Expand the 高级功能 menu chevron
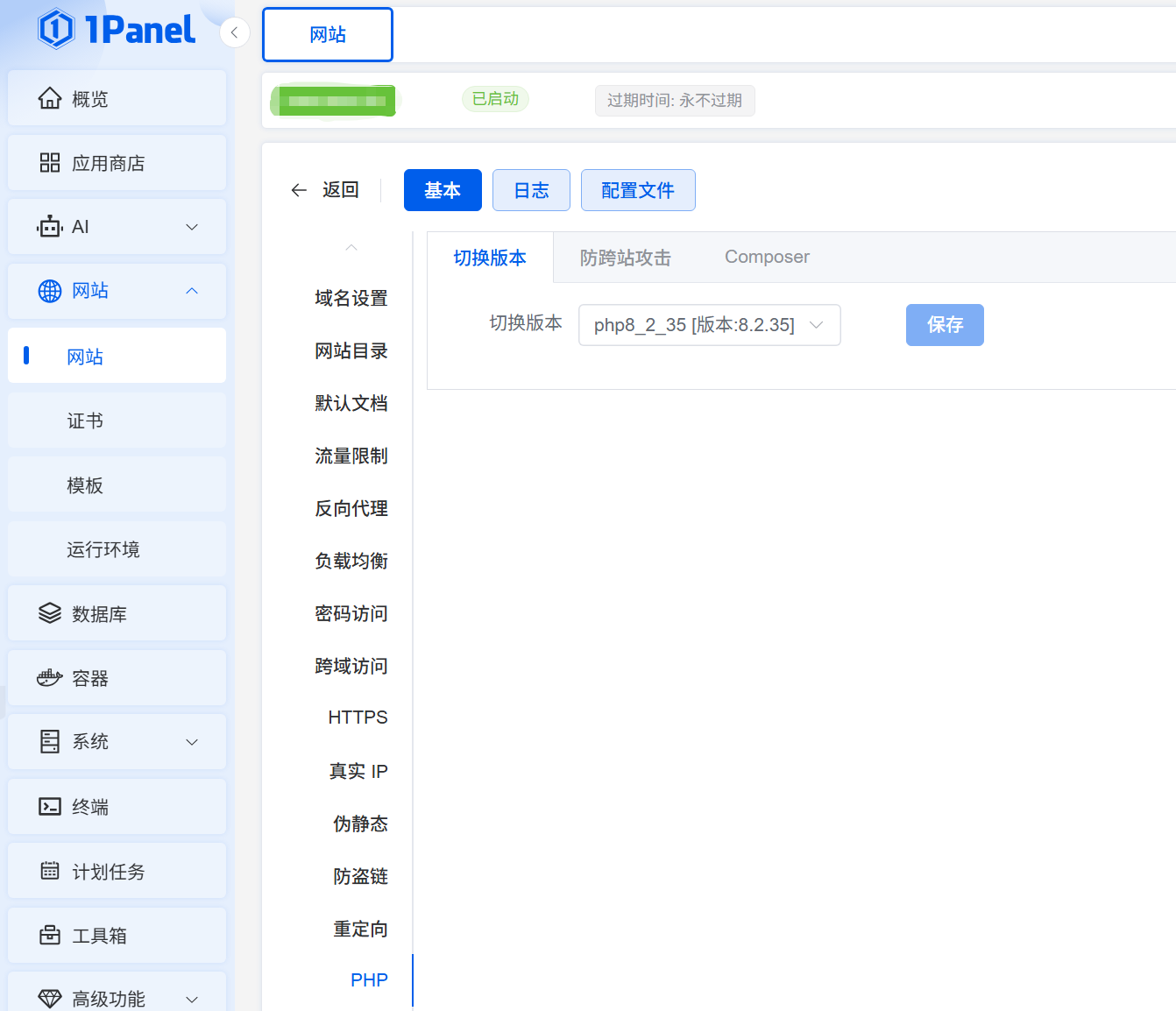 192,999
